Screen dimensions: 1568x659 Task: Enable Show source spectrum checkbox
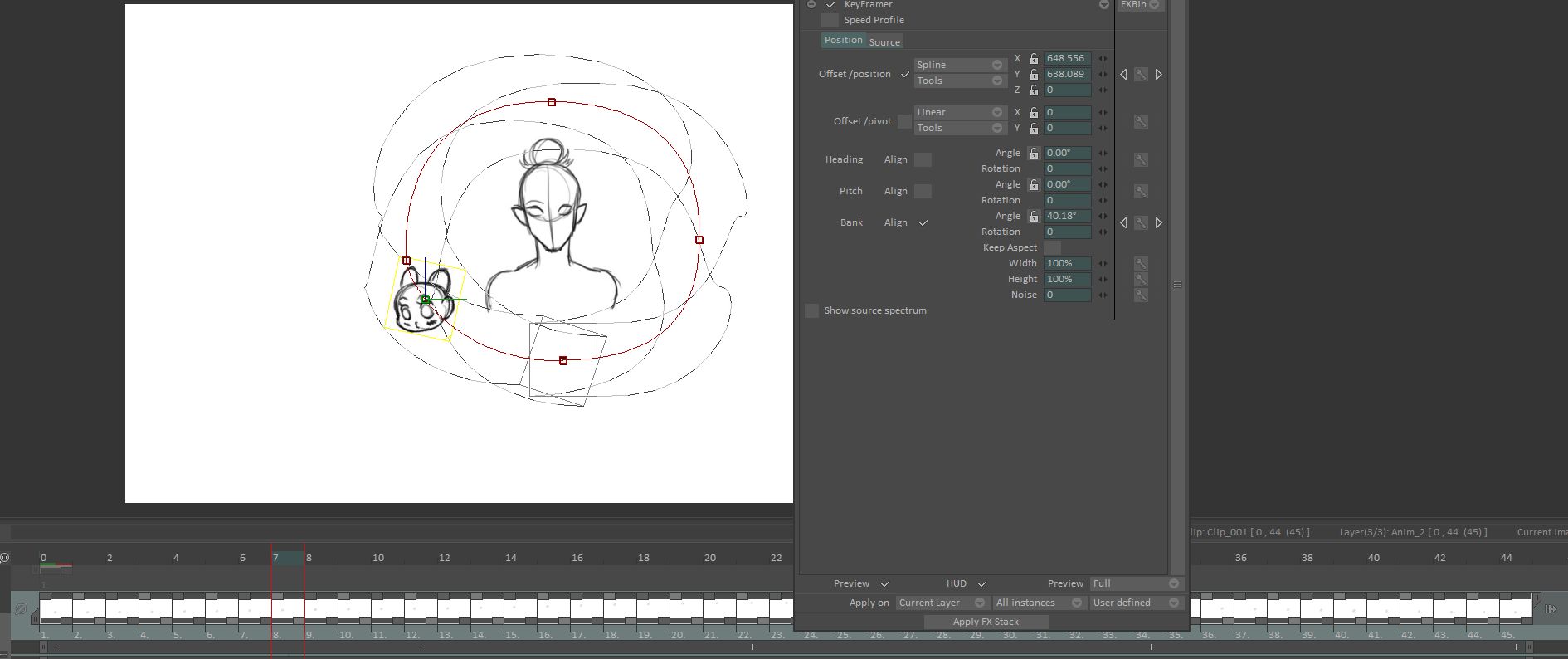812,310
